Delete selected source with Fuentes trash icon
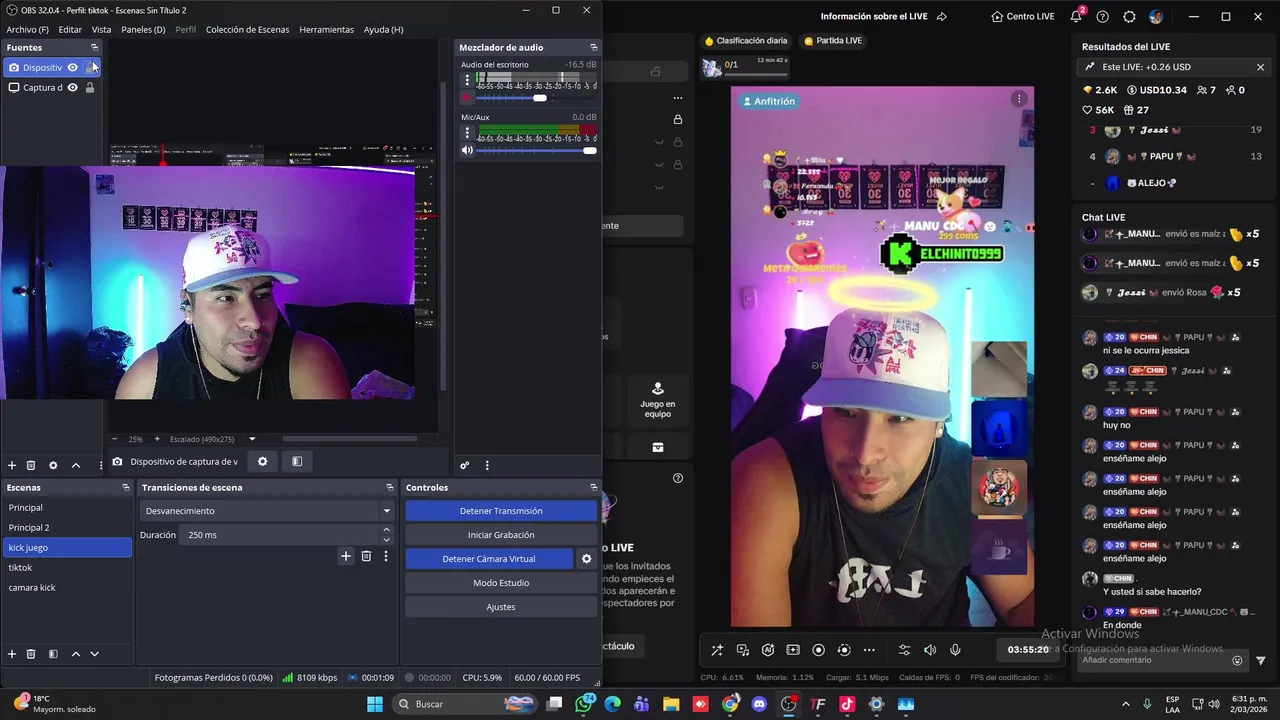The height and width of the screenshot is (720, 1280). pyautogui.click(x=31, y=465)
